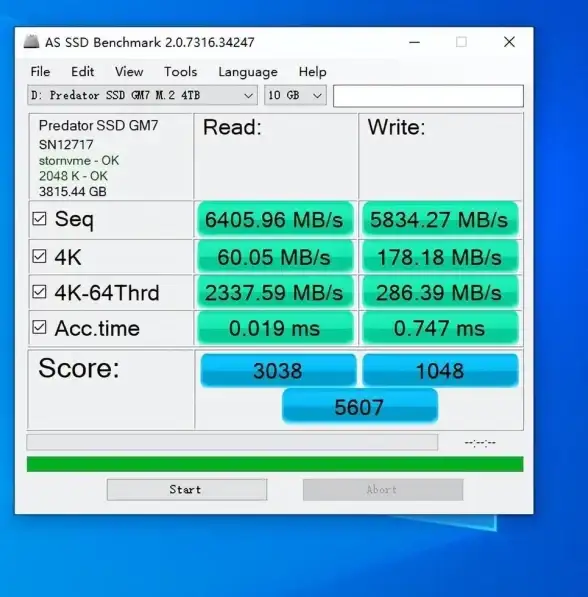Open the Help menu
Screen dimensions: 588x597
click(x=312, y=72)
